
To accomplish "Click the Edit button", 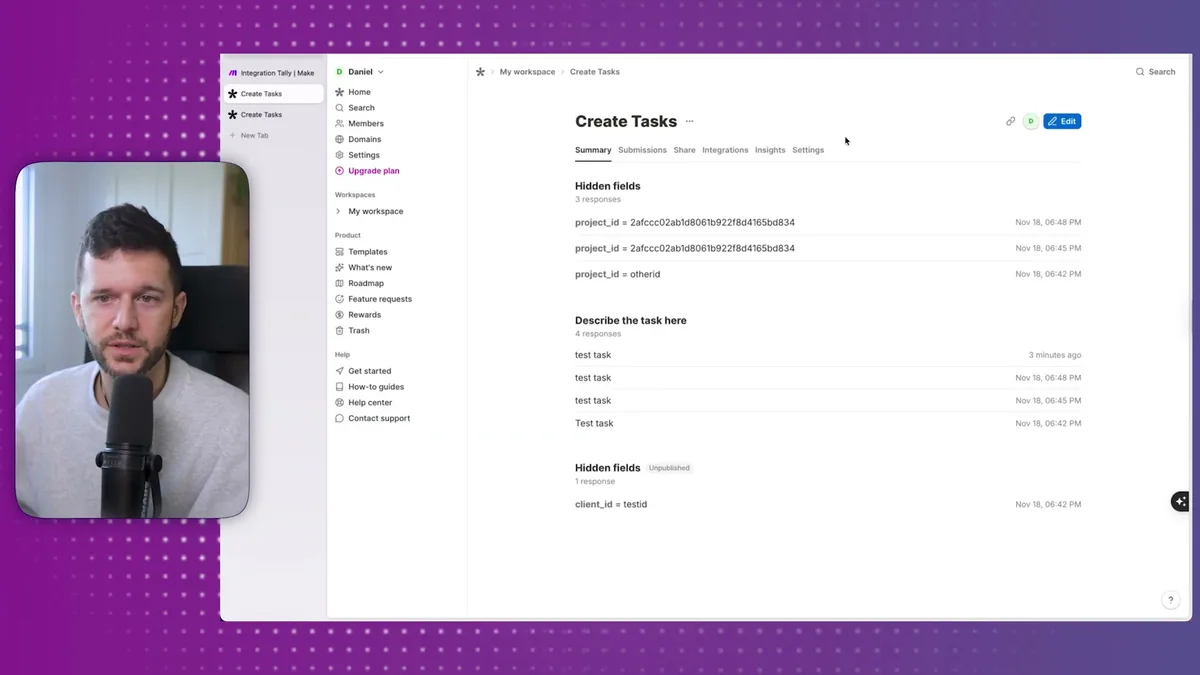I will click(1062, 120).
